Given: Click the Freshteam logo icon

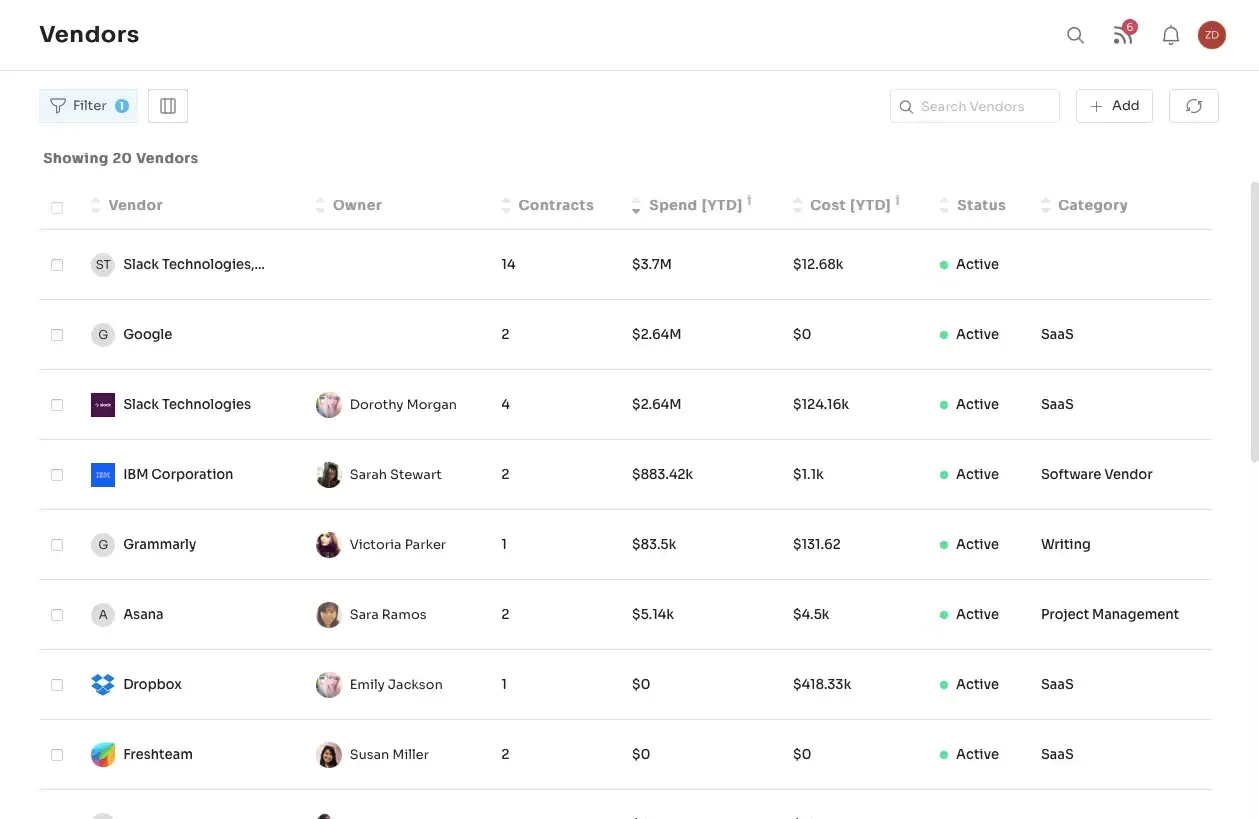Looking at the screenshot, I should pos(103,755).
